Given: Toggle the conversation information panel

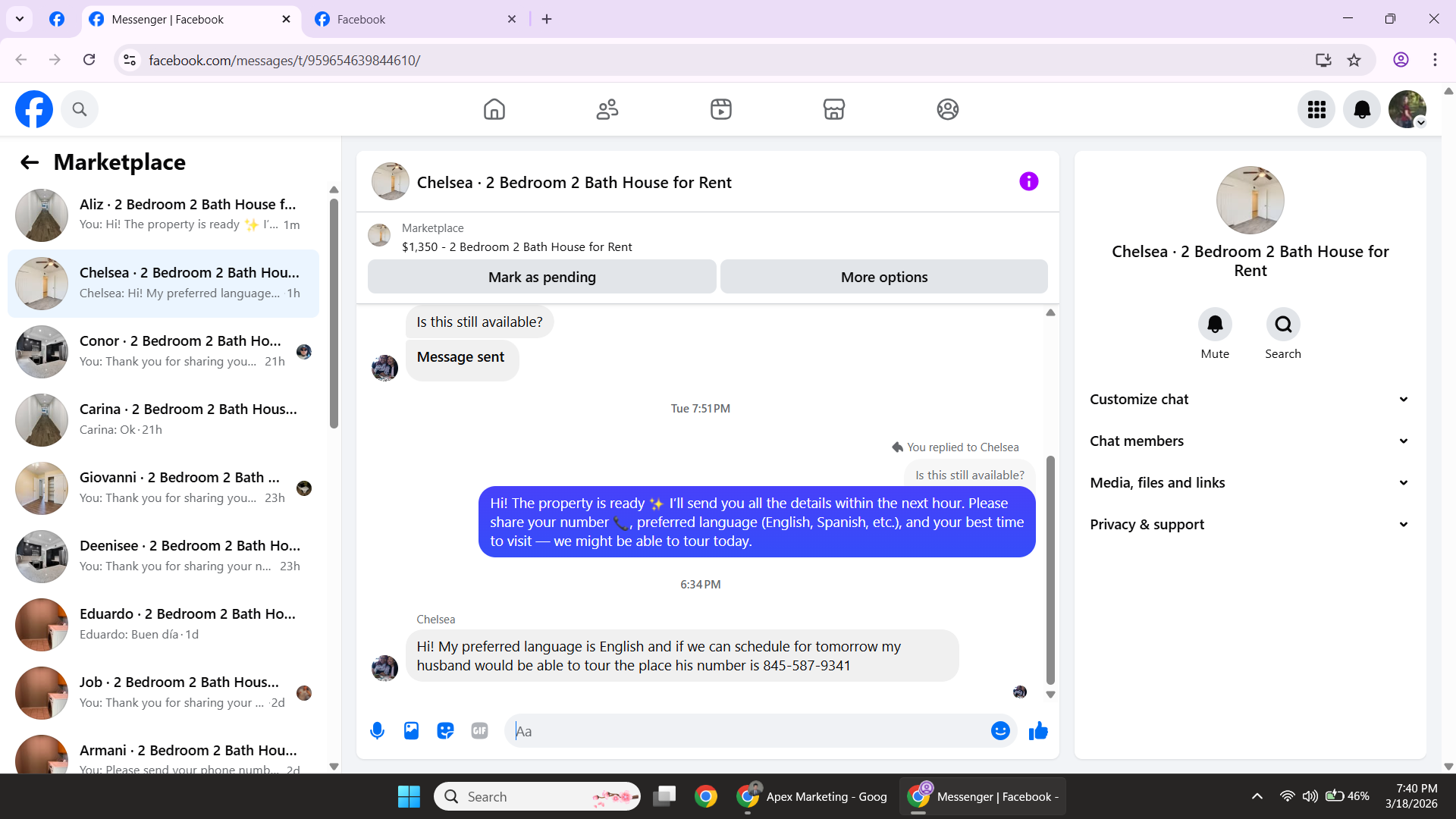Looking at the screenshot, I should point(1028,182).
